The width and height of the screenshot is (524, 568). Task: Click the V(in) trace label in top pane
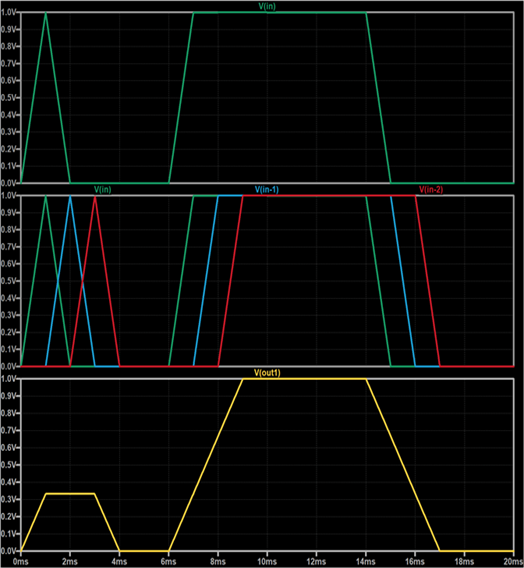[x=267, y=7]
